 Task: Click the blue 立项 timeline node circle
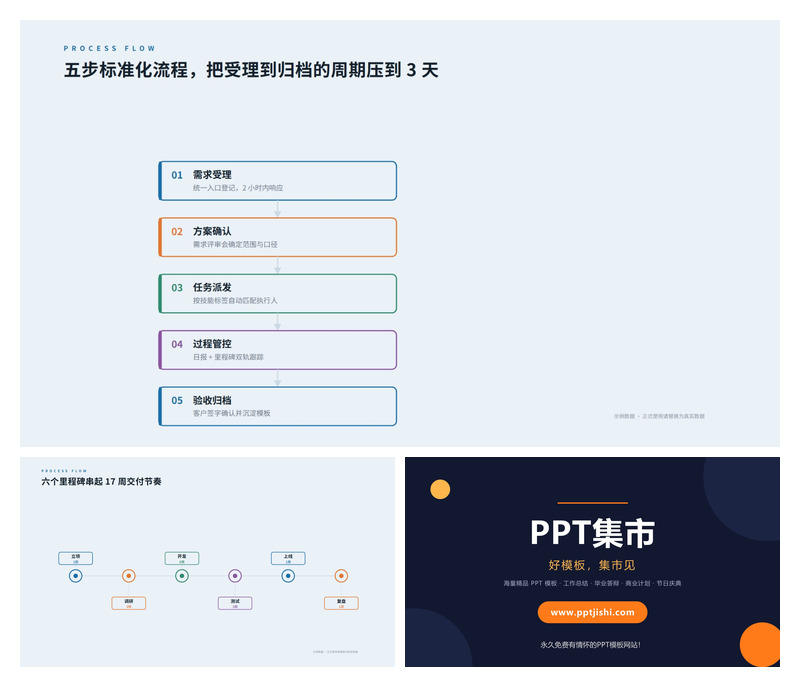point(76,576)
